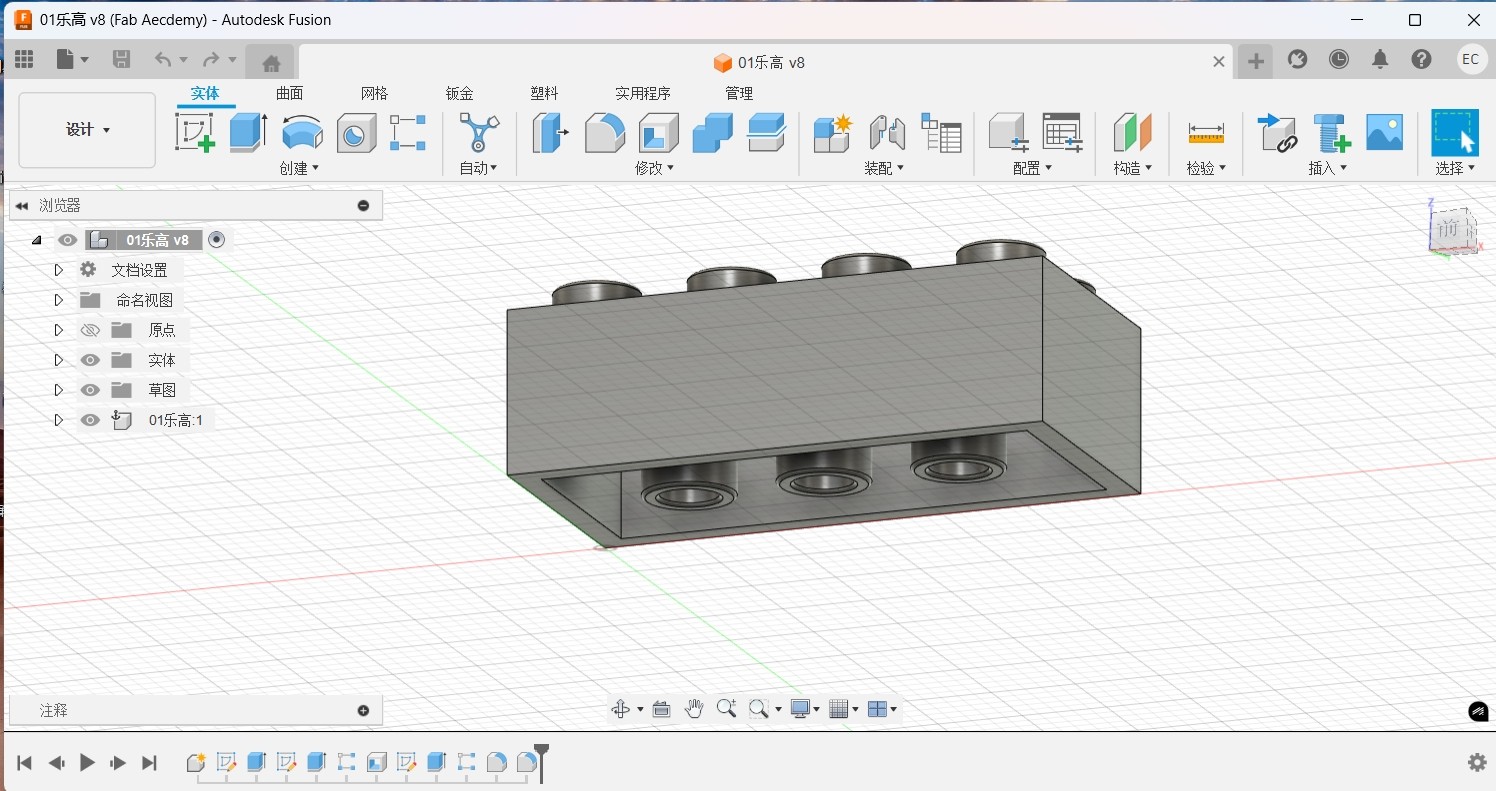Click the Insert Derive icon
Screen dimensions: 1496x791
[1277, 132]
